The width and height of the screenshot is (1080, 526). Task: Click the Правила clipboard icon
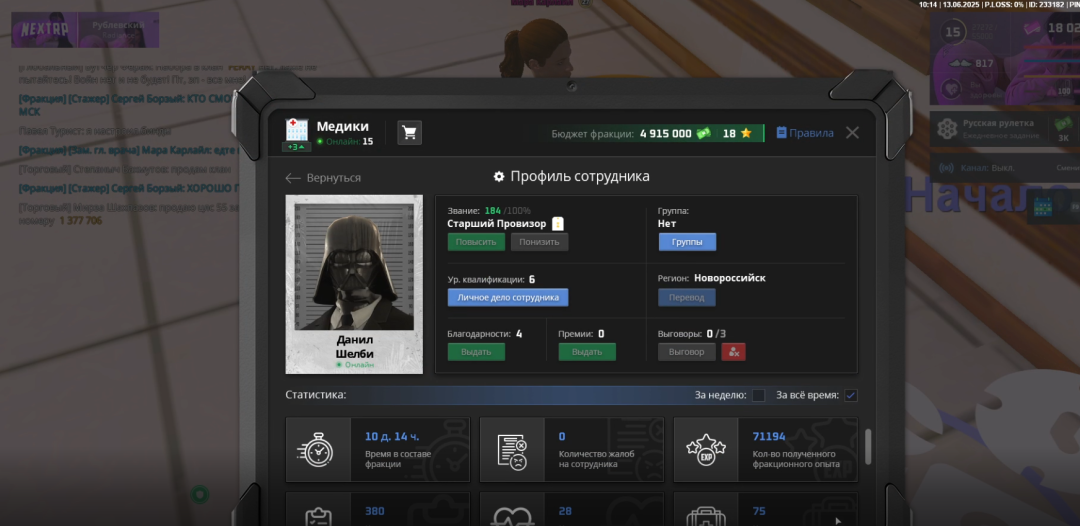pos(781,133)
